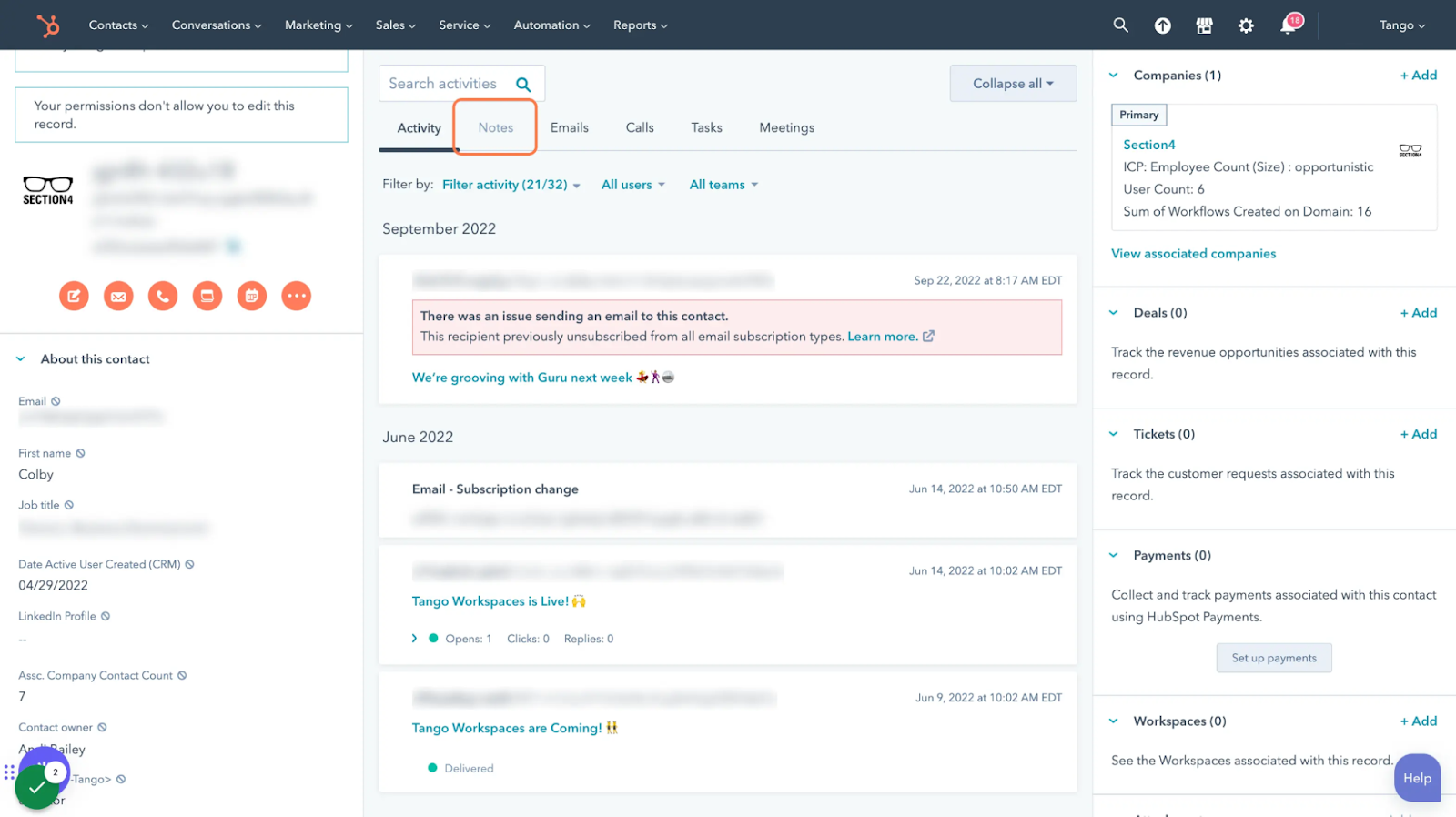Add a deal with + Add

(x=1419, y=313)
